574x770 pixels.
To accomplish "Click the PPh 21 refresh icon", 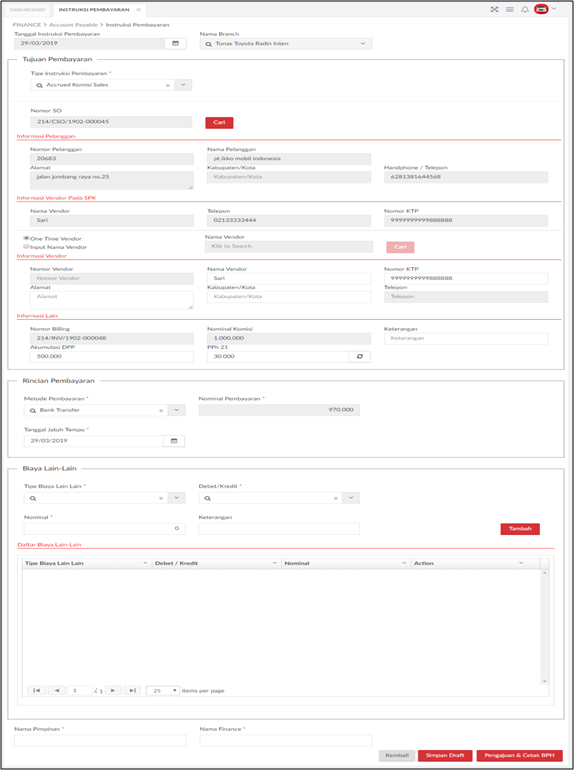I will pyautogui.click(x=359, y=357).
